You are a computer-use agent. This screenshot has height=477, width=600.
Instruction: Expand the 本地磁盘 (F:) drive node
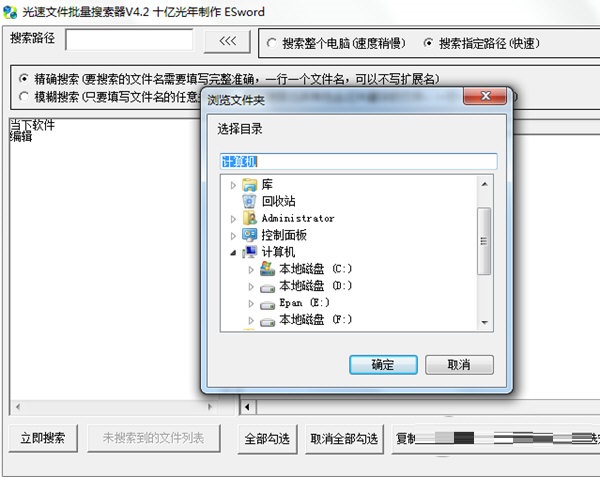251,320
